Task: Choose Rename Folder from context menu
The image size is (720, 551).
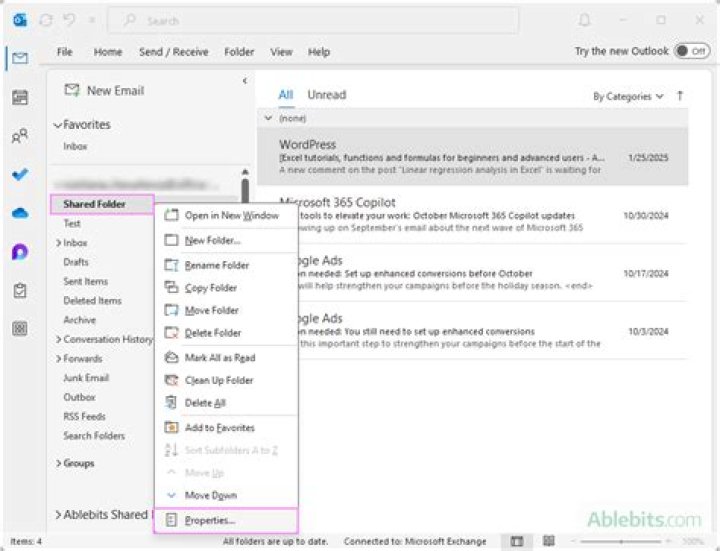Action: coord(216,265)
